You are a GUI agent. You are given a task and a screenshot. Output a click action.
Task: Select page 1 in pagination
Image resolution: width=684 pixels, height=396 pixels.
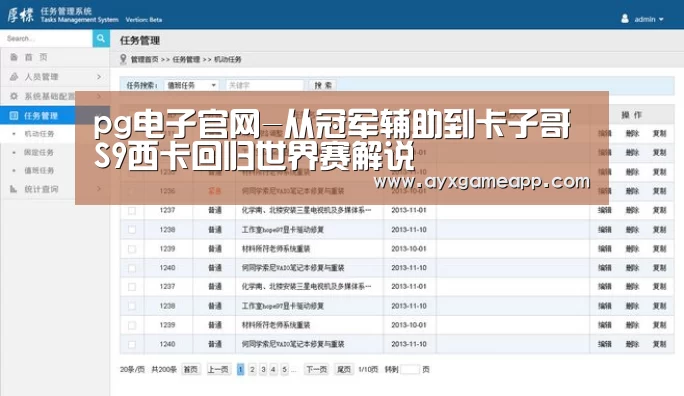tap(240, 369)
